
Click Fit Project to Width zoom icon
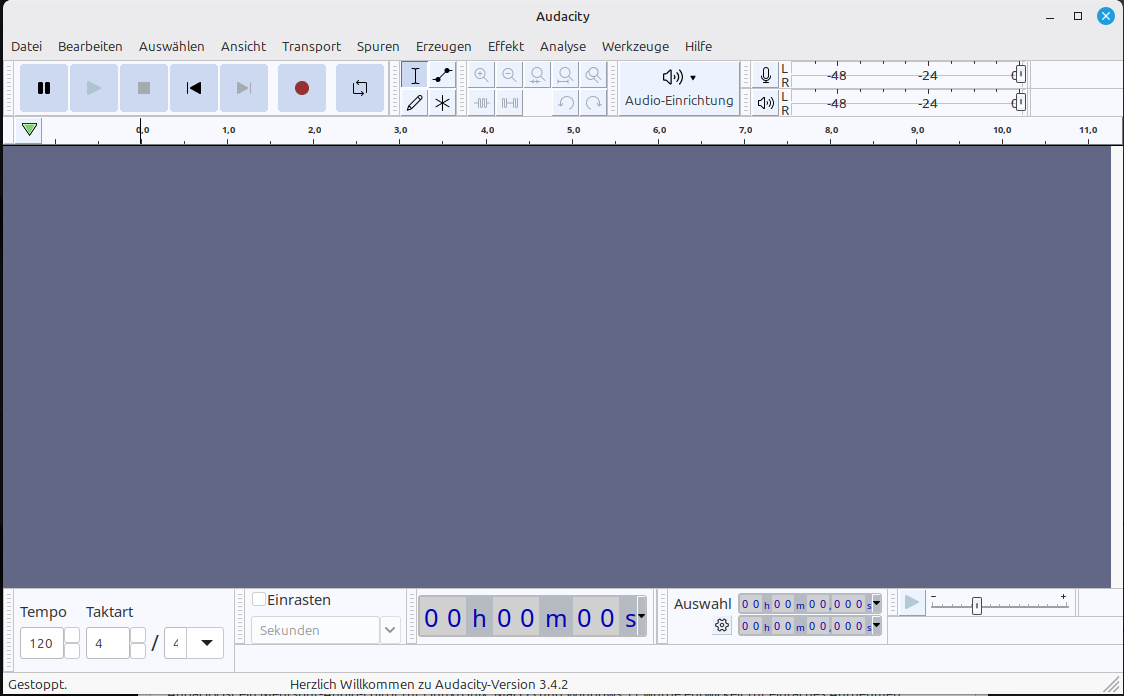(565, 75)
